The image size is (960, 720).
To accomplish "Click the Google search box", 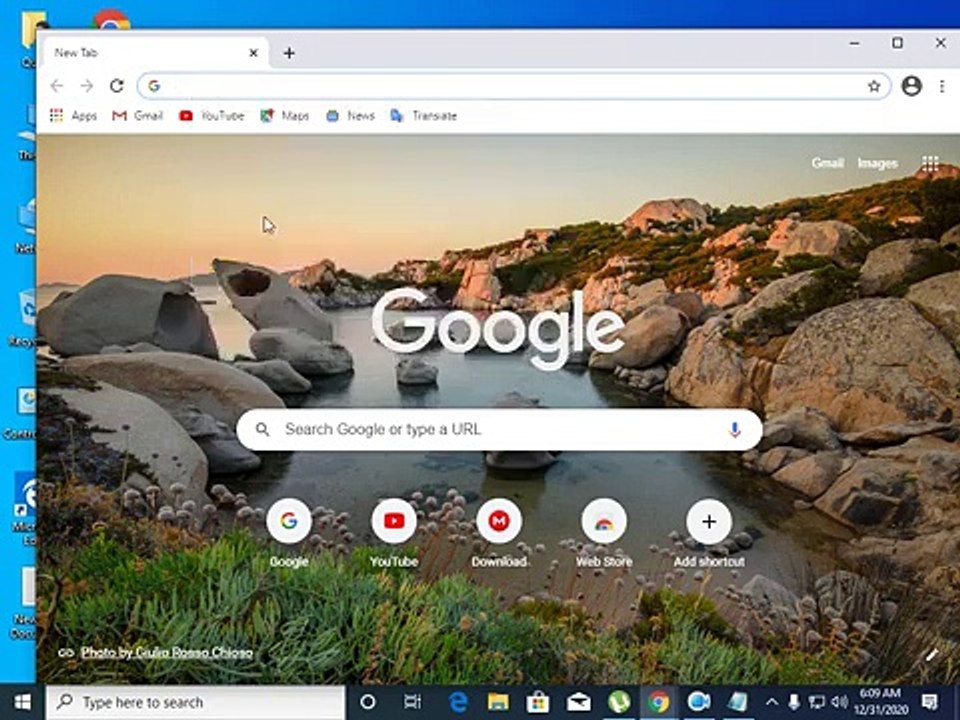I will 499,429.
